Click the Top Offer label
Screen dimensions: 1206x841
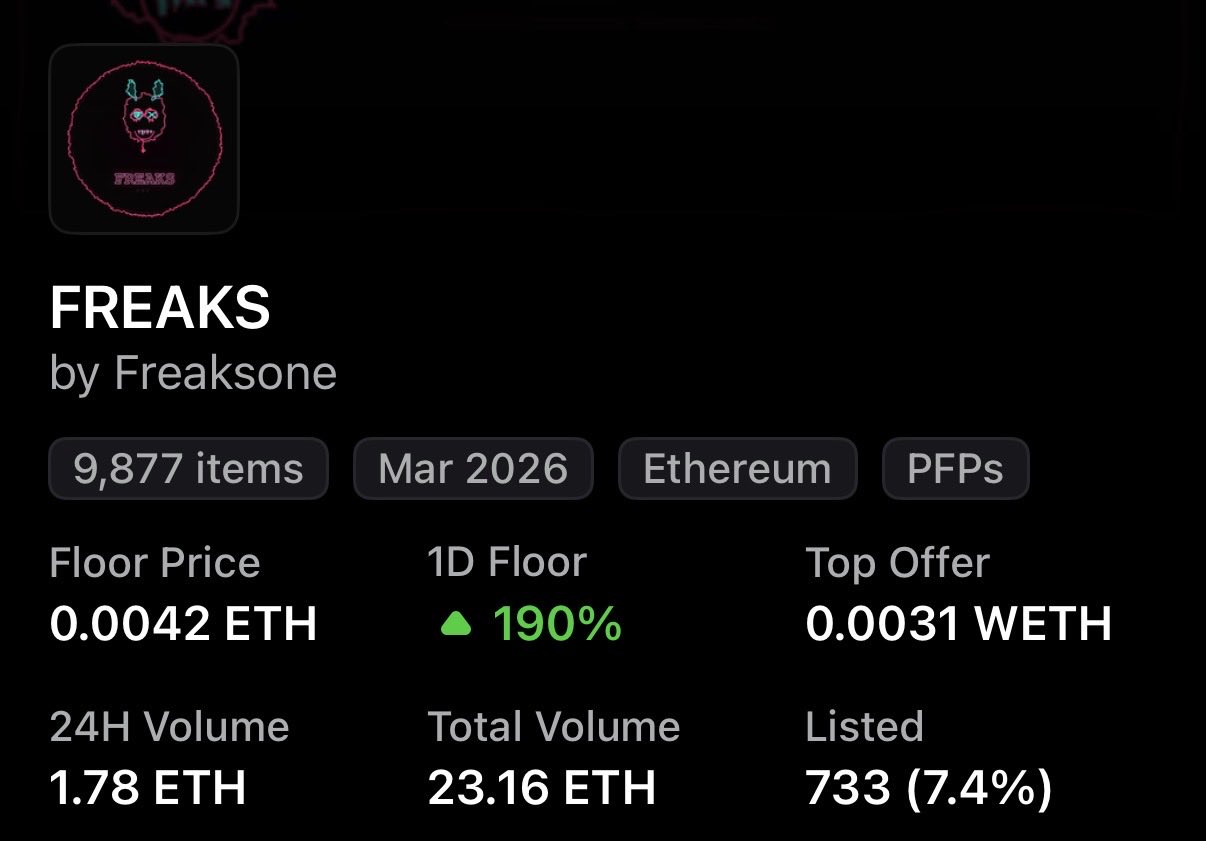click(897, 563)
